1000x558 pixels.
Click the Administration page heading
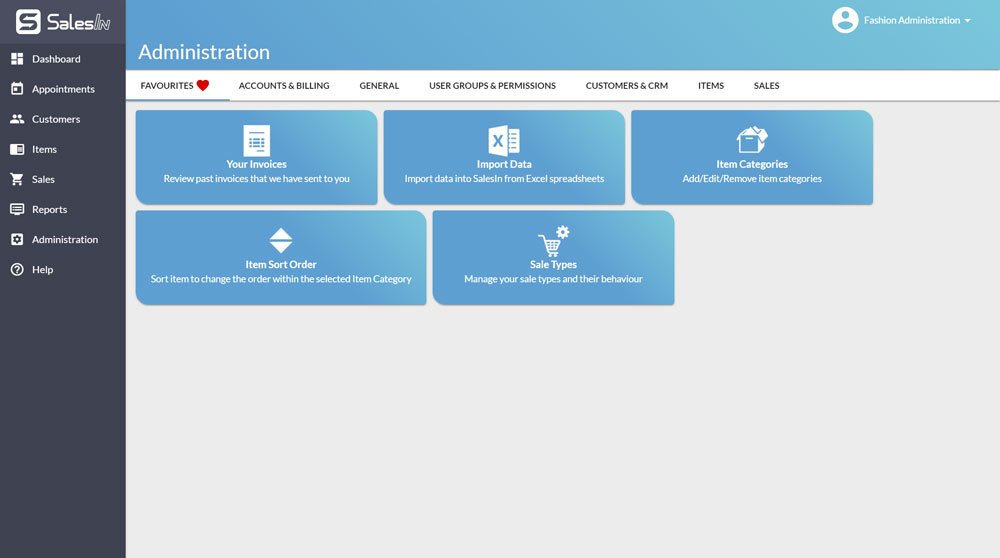pos(204,52)
